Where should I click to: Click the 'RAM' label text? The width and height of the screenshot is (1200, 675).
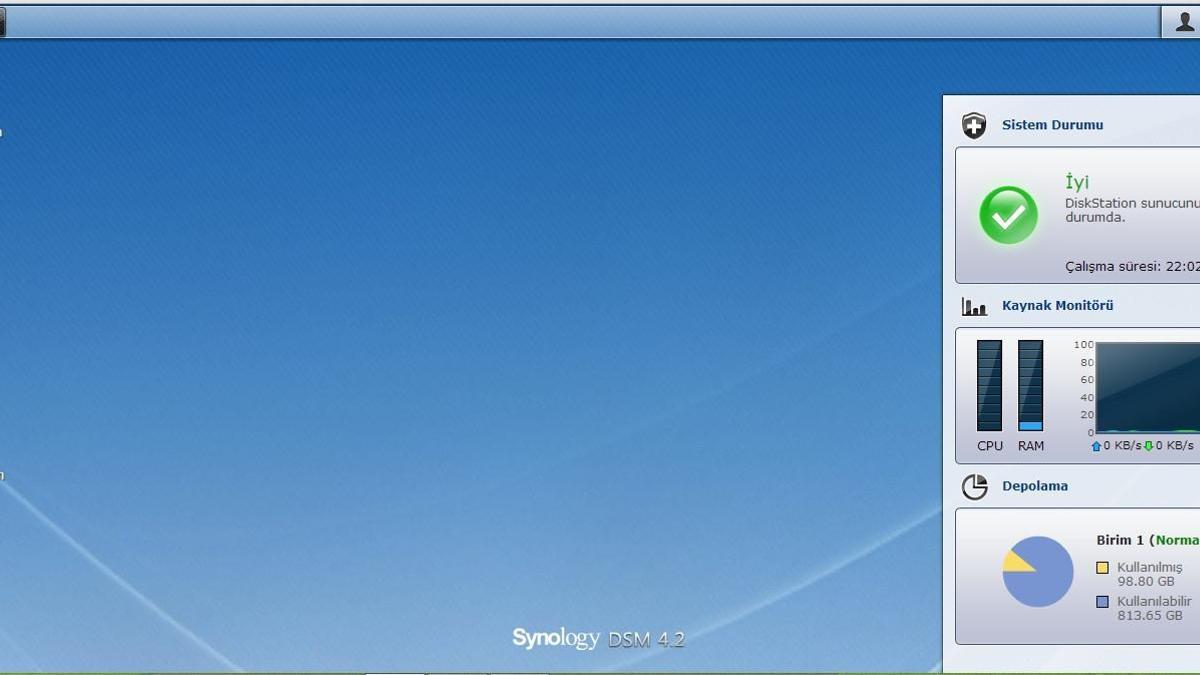pos(1031,446)
